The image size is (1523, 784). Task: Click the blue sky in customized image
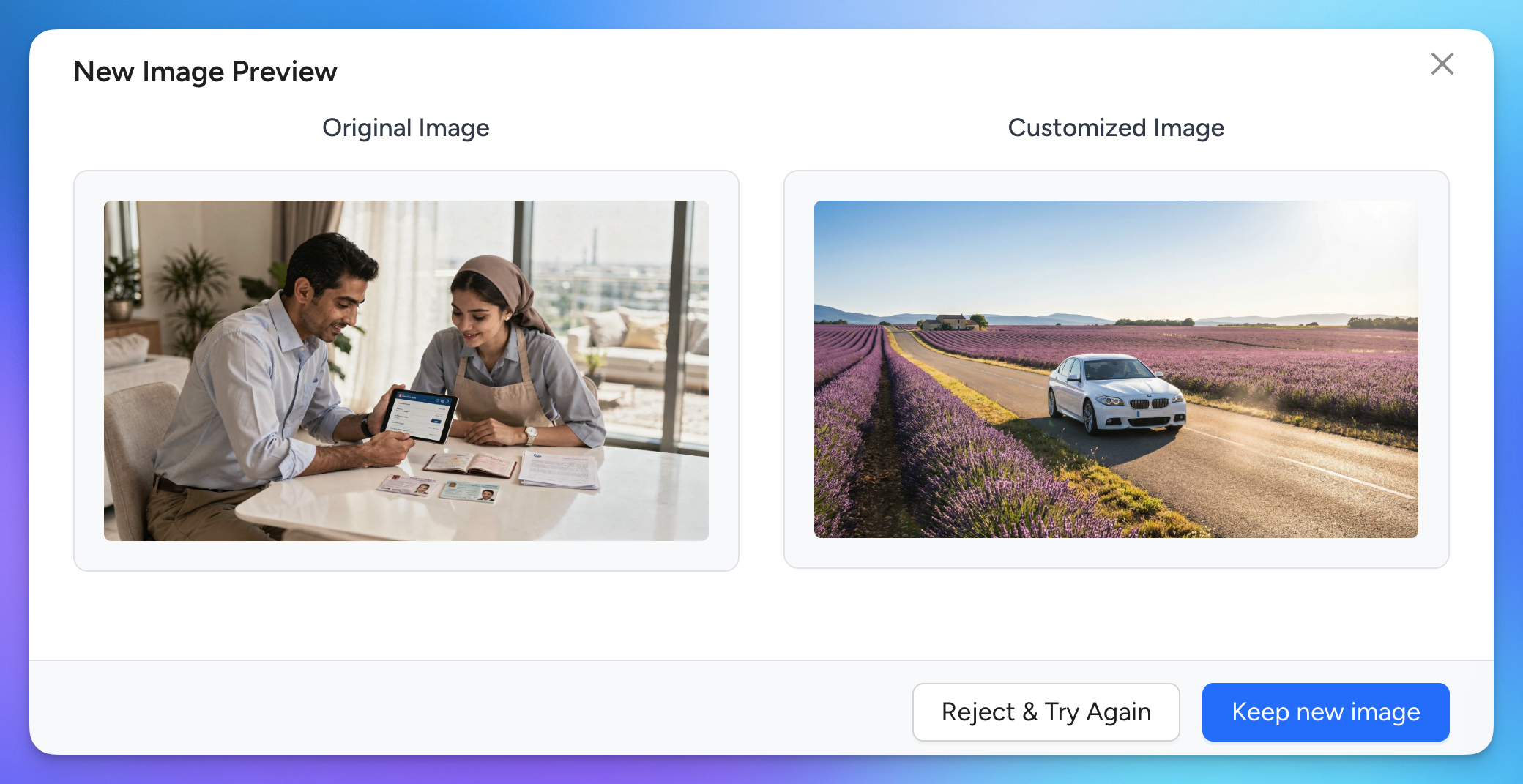coord(1062,249)
